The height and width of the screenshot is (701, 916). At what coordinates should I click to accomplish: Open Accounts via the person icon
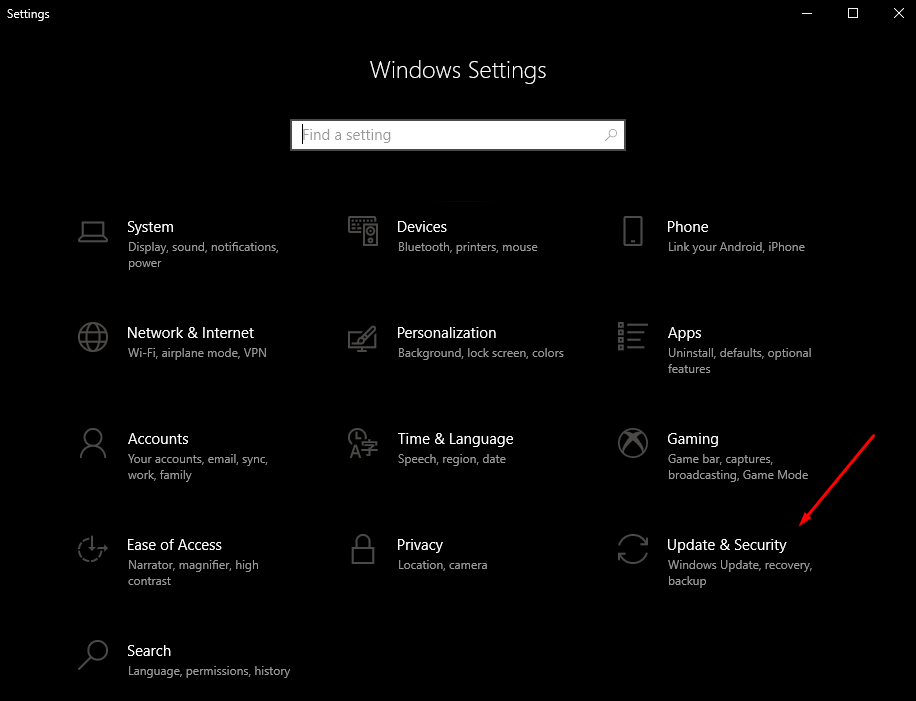point(93,443)
